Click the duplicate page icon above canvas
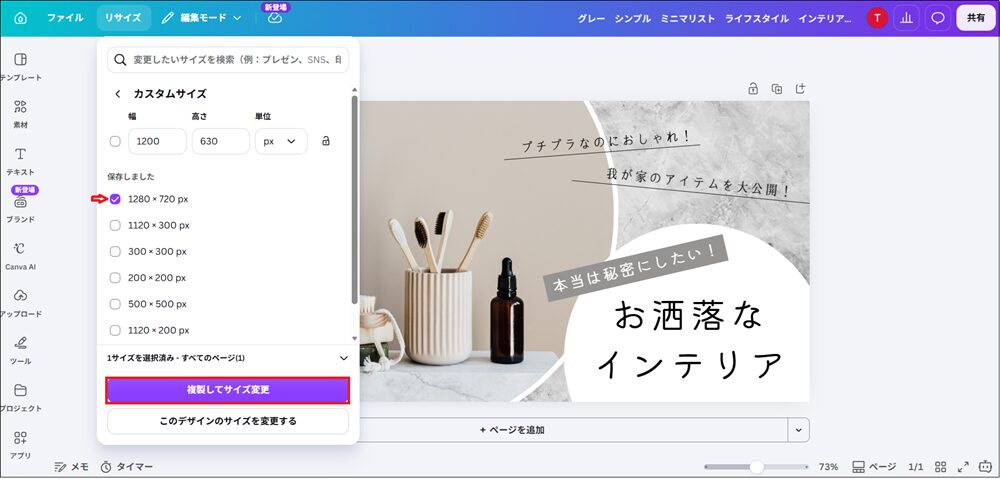Image resolution: width=1000 pixels, height=479 pixels. 777,89
